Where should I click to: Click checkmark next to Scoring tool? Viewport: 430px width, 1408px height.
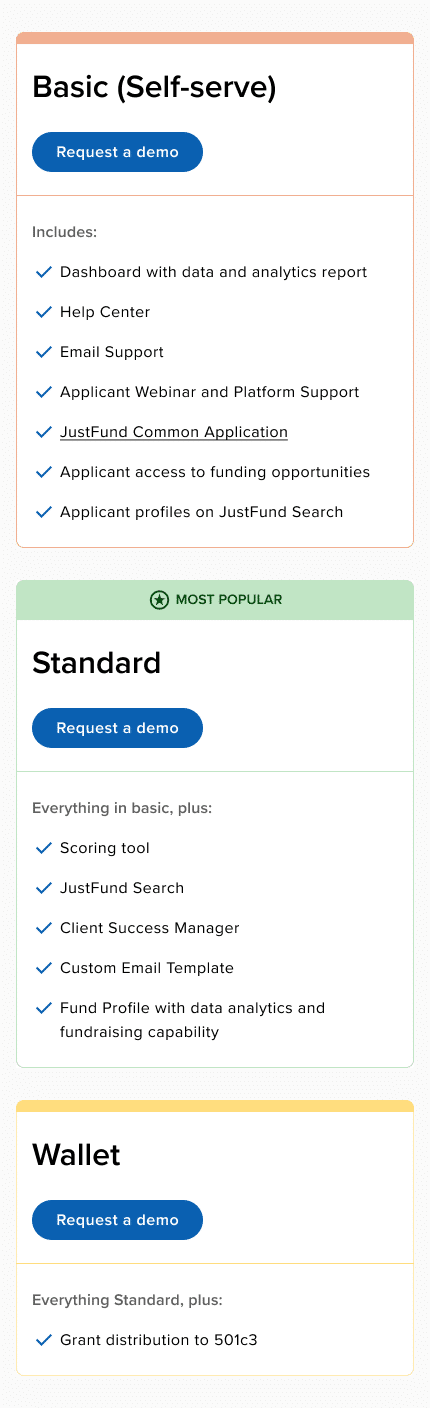(43, 848)
